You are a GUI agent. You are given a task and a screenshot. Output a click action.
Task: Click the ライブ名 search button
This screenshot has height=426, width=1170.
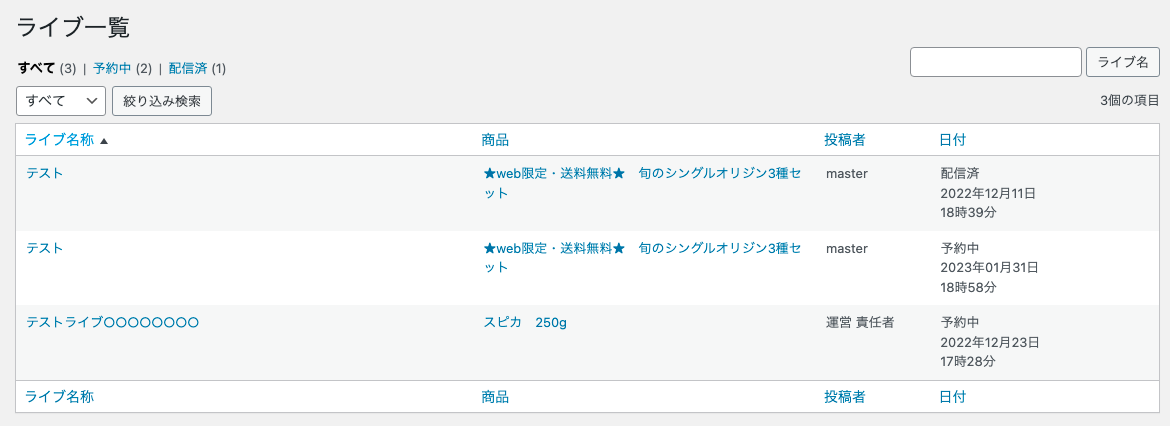pos(1122,62)
